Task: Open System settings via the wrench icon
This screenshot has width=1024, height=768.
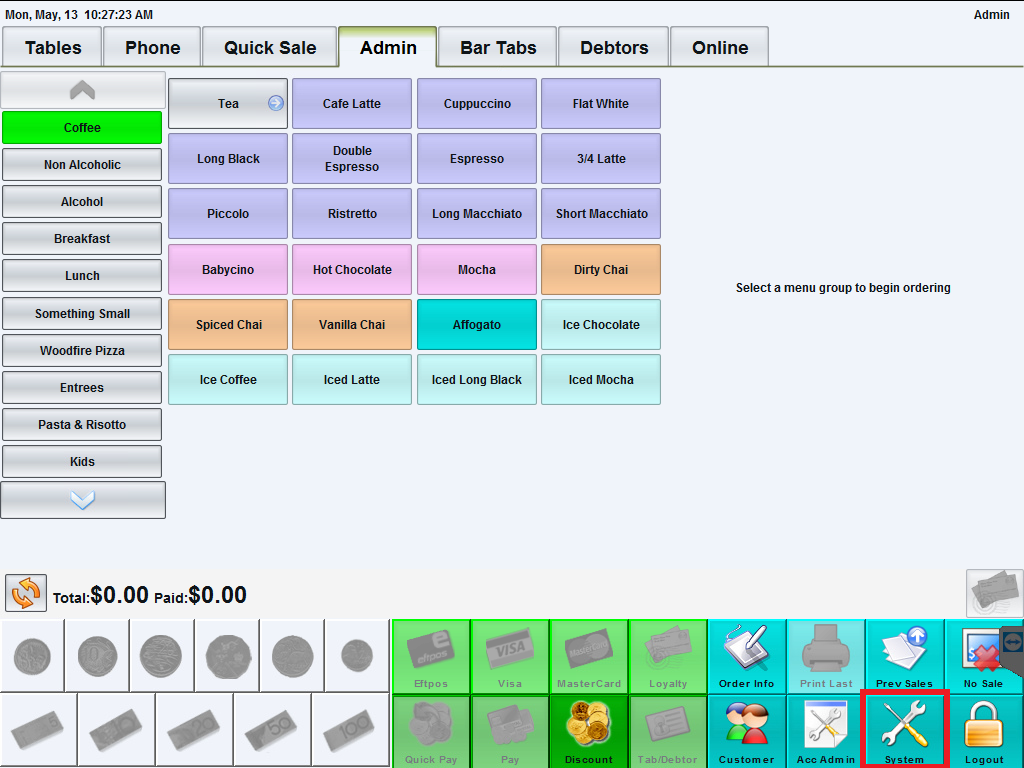Action: pos(904,729)
